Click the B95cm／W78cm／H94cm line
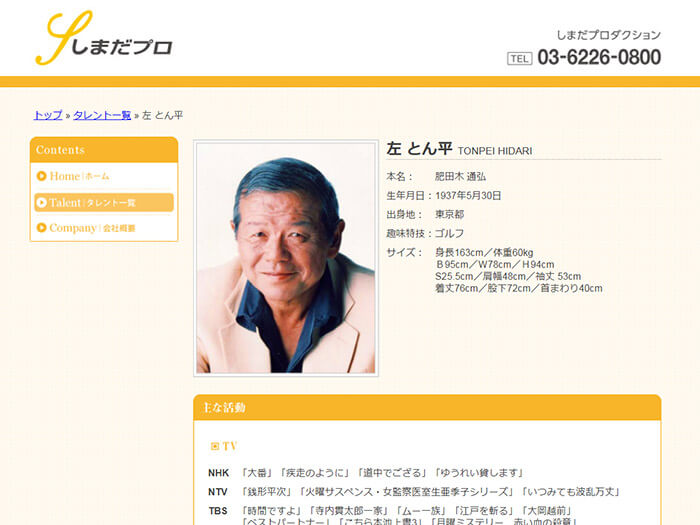Screen dimensions: 700x525 point(495,265)
